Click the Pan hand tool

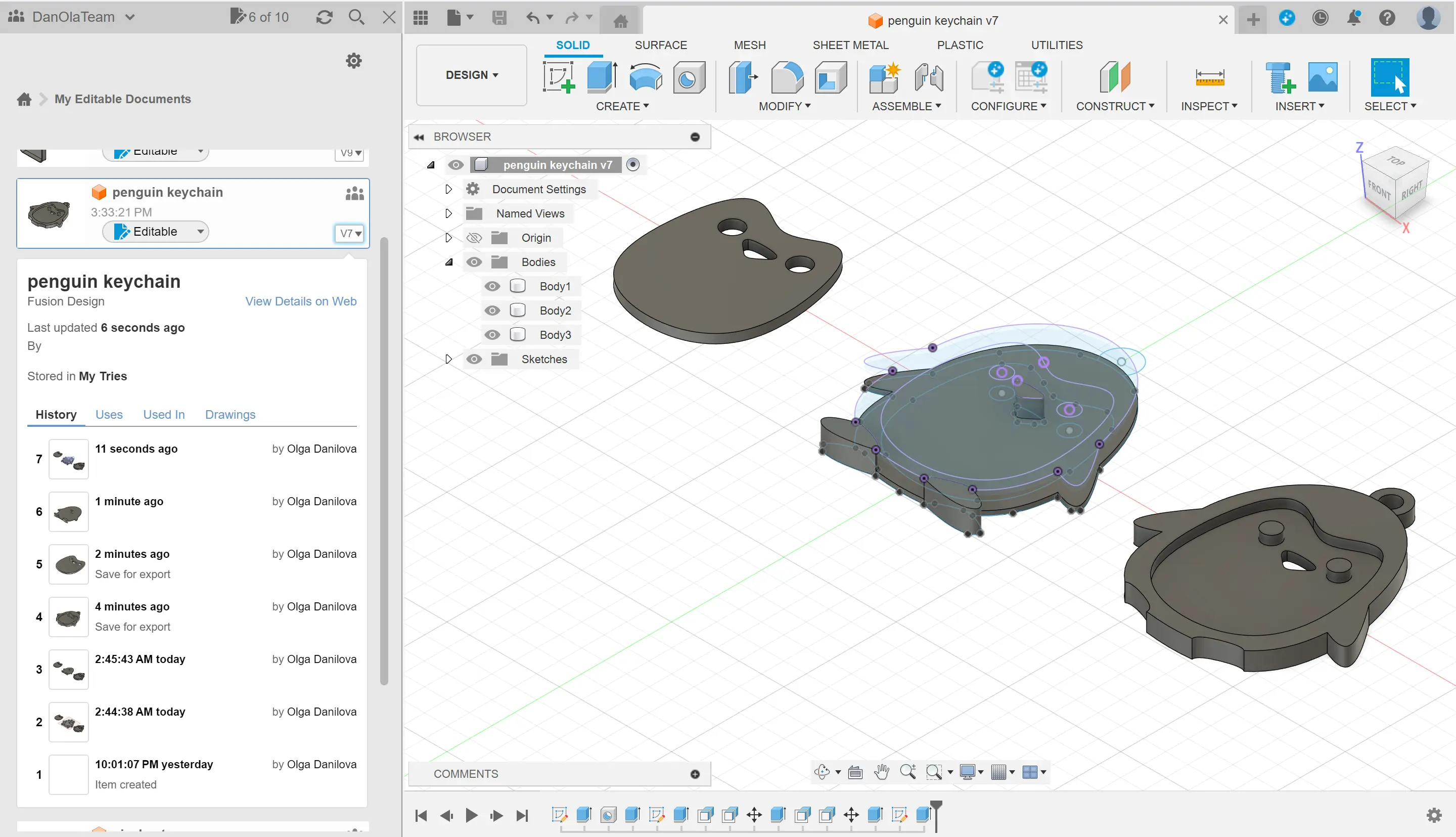[x=881, y=771]
